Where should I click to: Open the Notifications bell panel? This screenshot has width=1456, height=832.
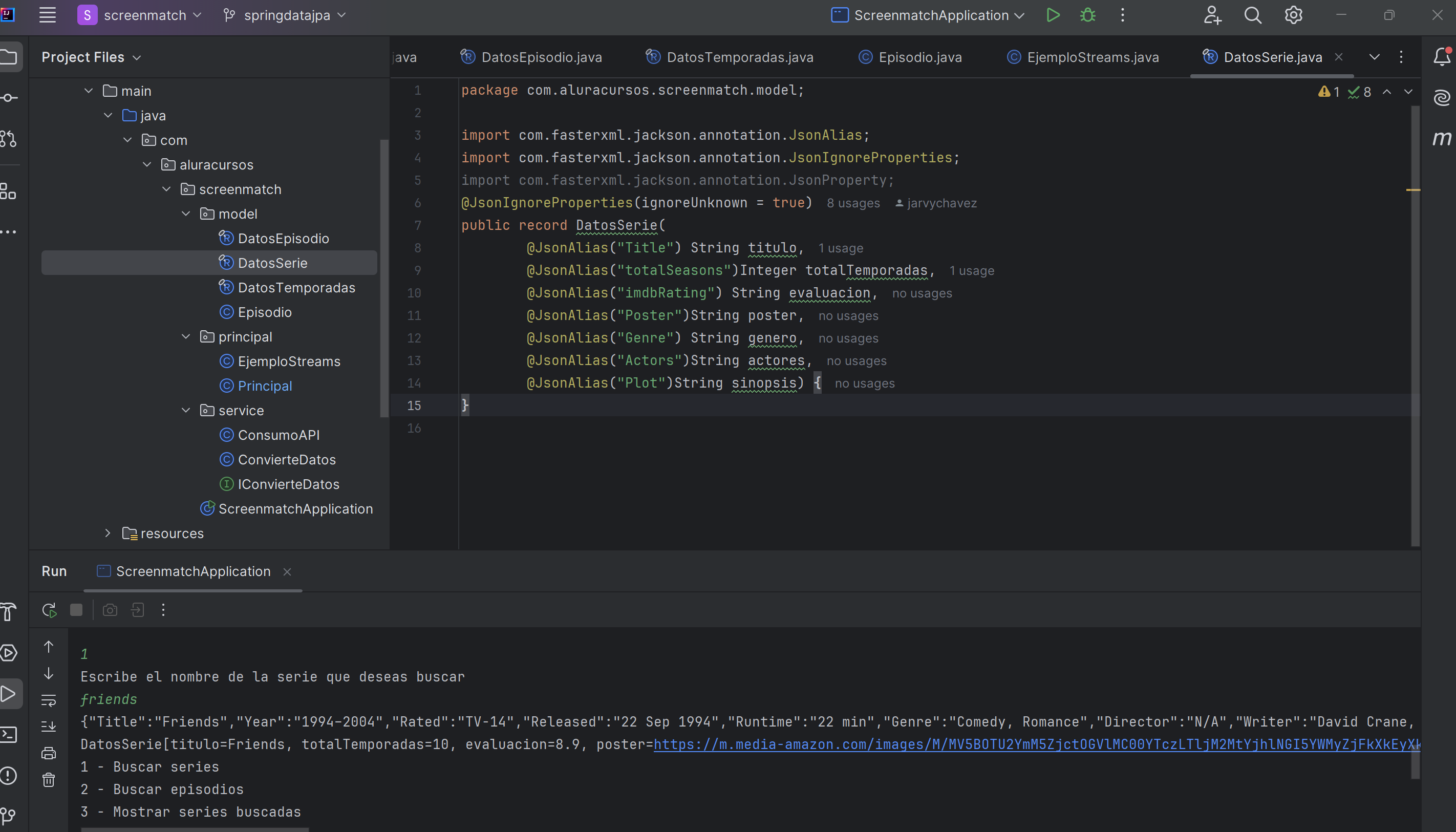point(1442,56)
